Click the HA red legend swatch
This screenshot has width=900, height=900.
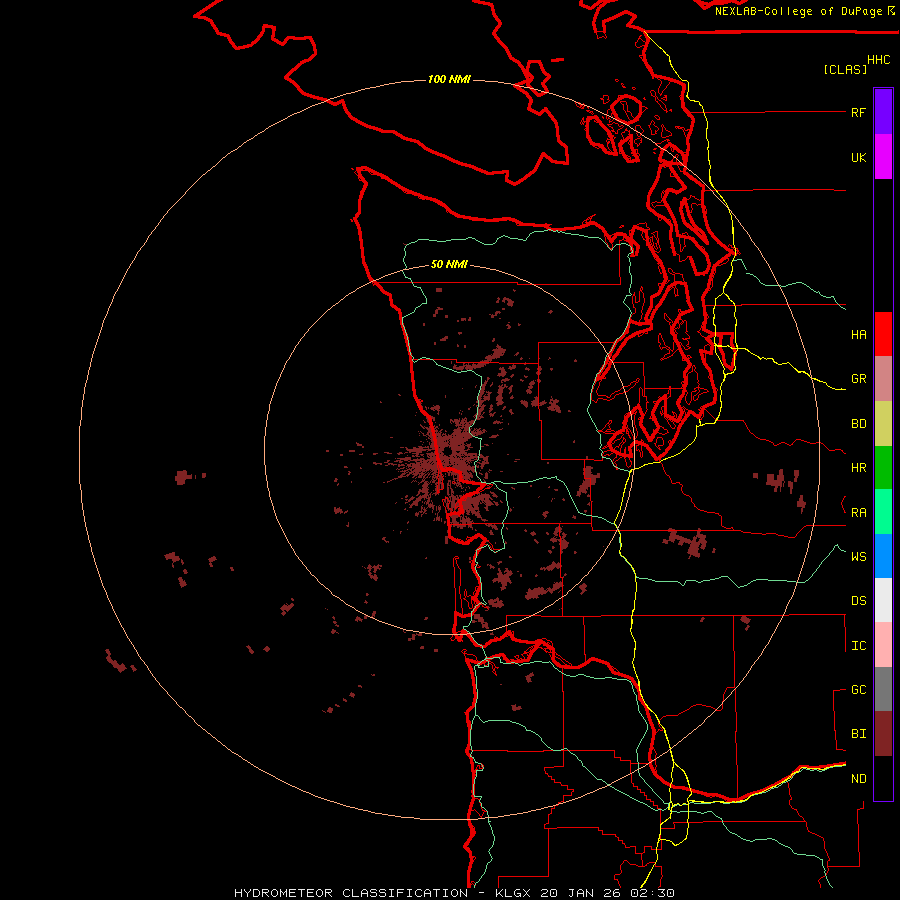click(883, 334)
